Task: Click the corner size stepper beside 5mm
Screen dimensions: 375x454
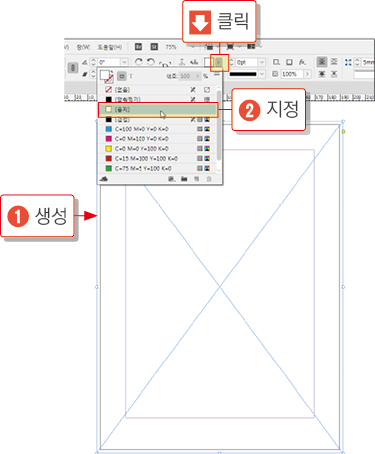Action: (357, 62)
